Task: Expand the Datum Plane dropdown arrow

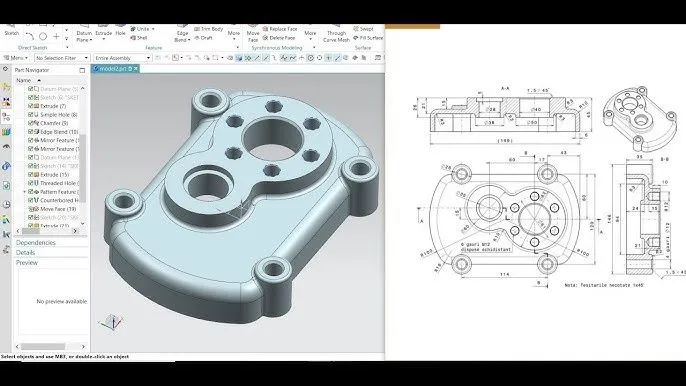Action: (x=91, y=40)
